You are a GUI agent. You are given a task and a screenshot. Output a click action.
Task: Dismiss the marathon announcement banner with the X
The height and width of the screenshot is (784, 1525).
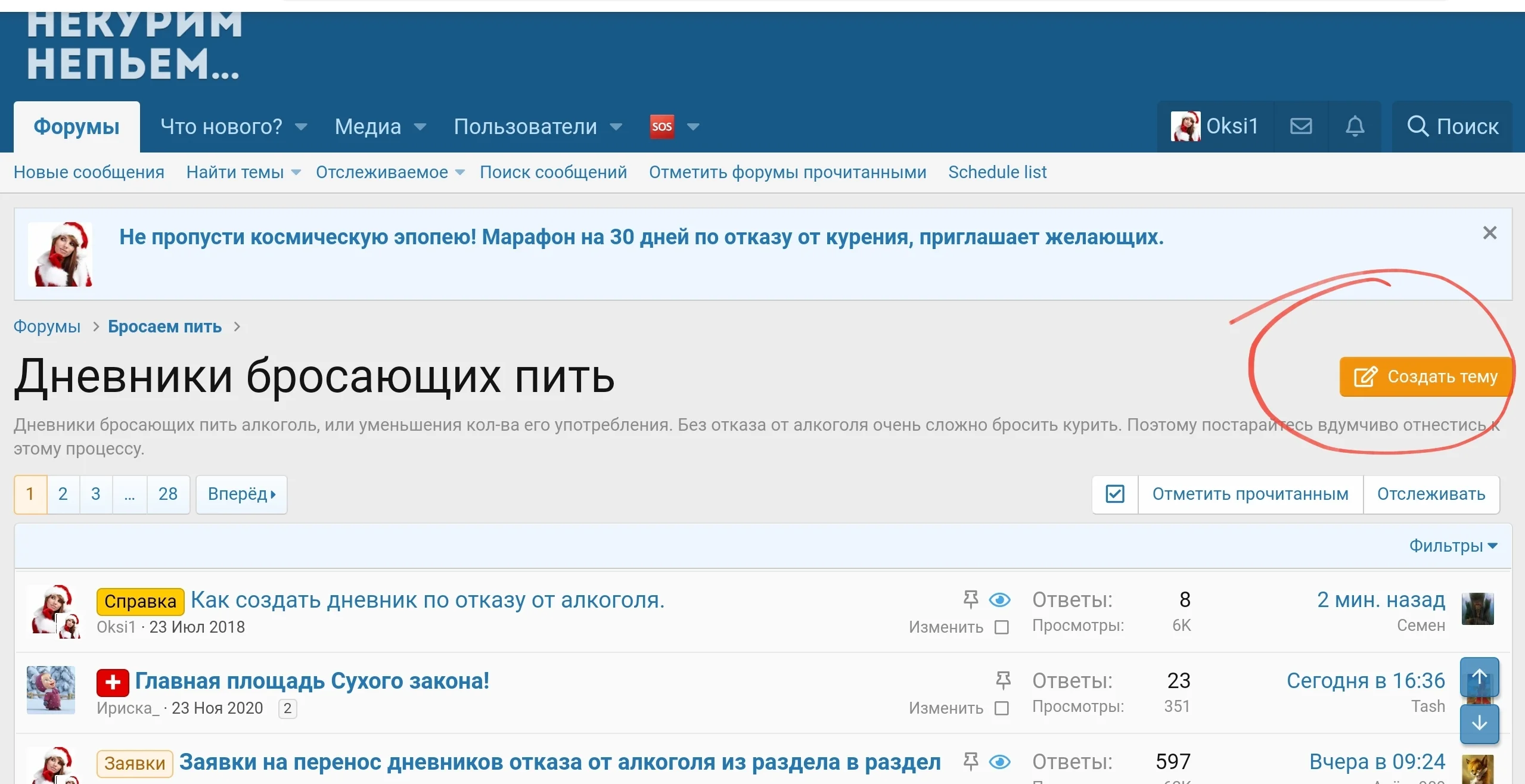[1490, 233]
